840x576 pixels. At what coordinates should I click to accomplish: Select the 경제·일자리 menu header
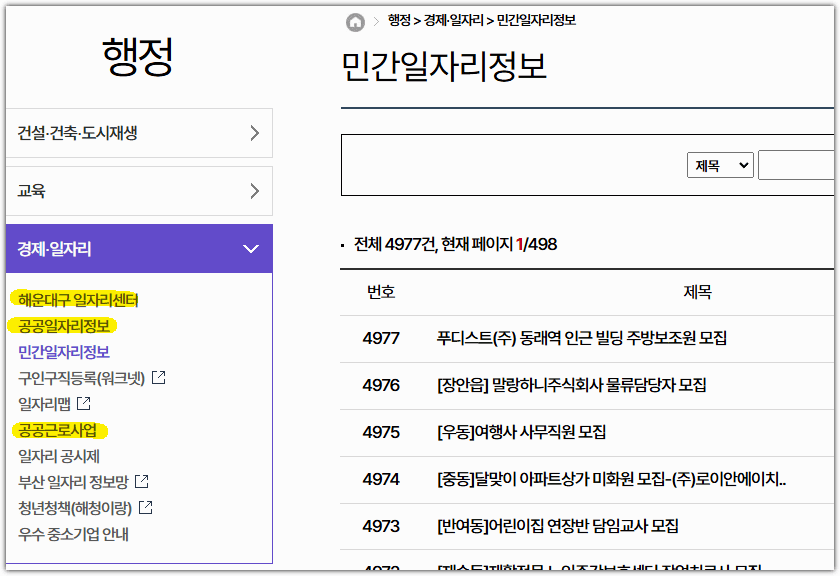139,249
